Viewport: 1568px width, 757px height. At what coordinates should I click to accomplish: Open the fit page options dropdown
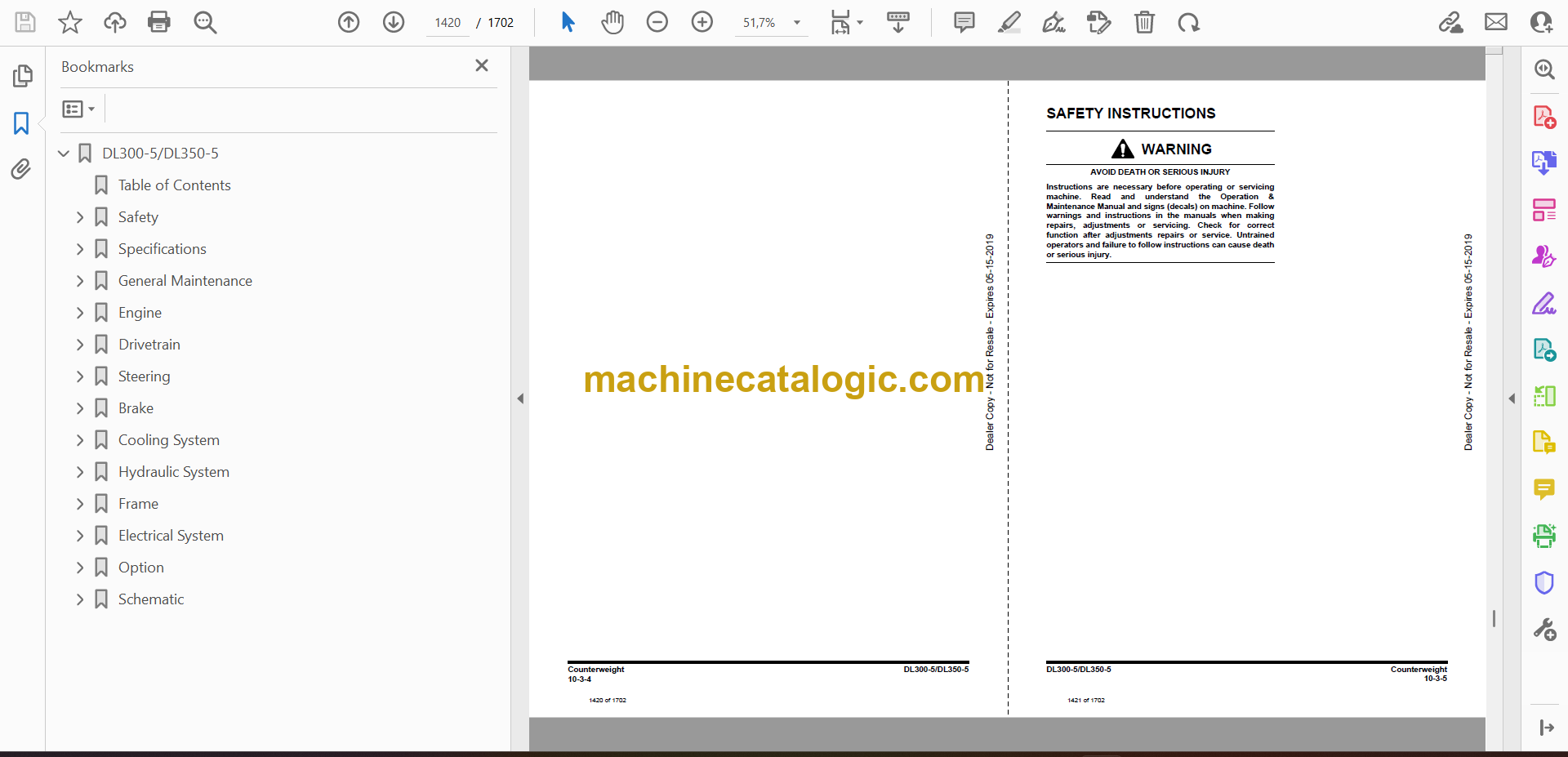[x=846, y=22]
